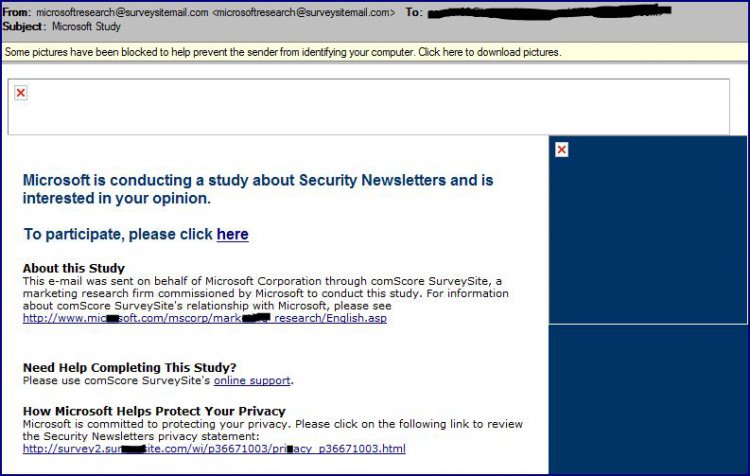Click the subject text 'Microsoft Study'
This screenshot has height=476, width=750.
point(86,26)
